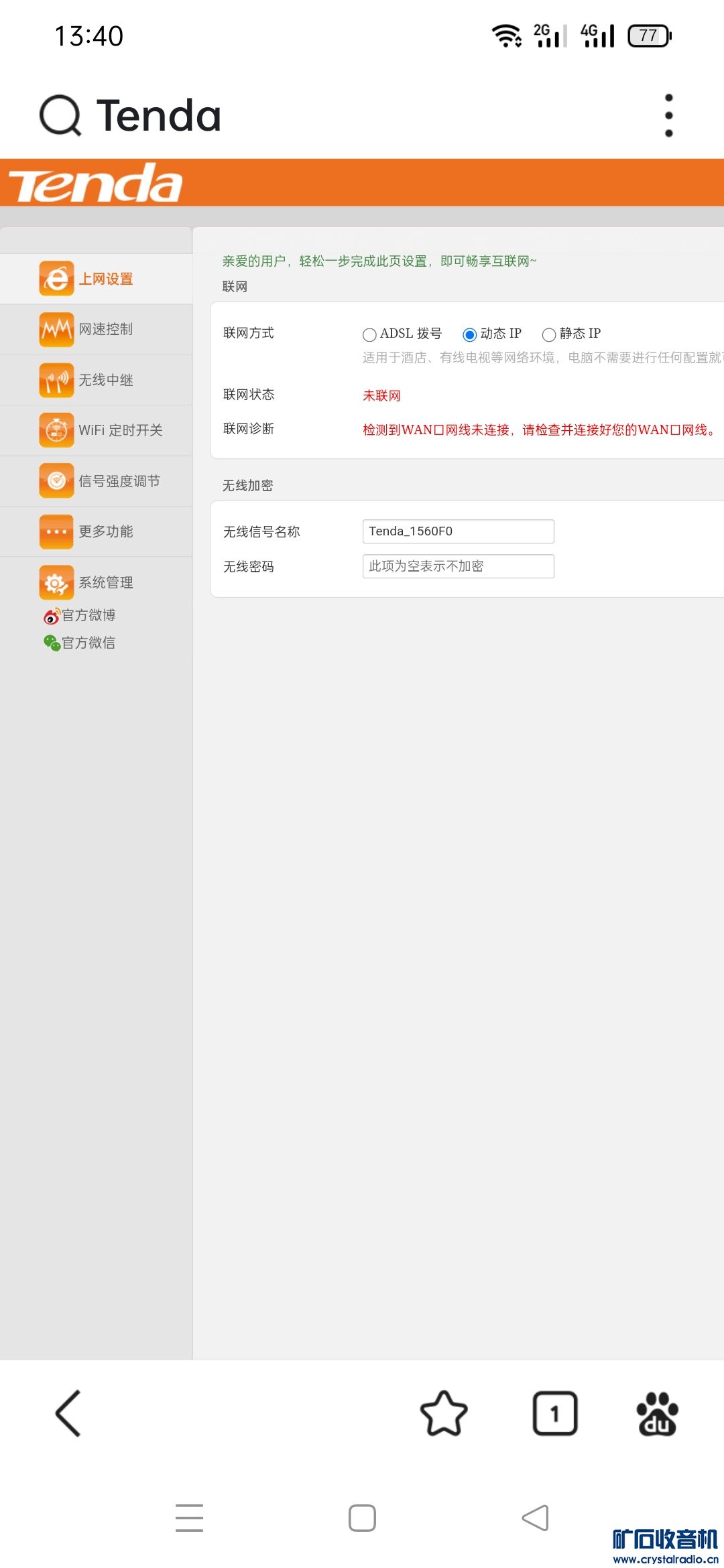Screen dimensions: 724x1568
Task: Select WiFi 定时开关 menu label
Action: point(121,430)
